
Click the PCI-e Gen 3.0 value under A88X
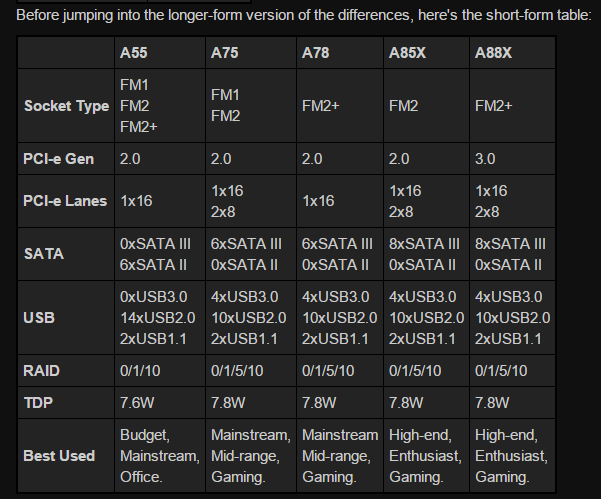[512, 159]
